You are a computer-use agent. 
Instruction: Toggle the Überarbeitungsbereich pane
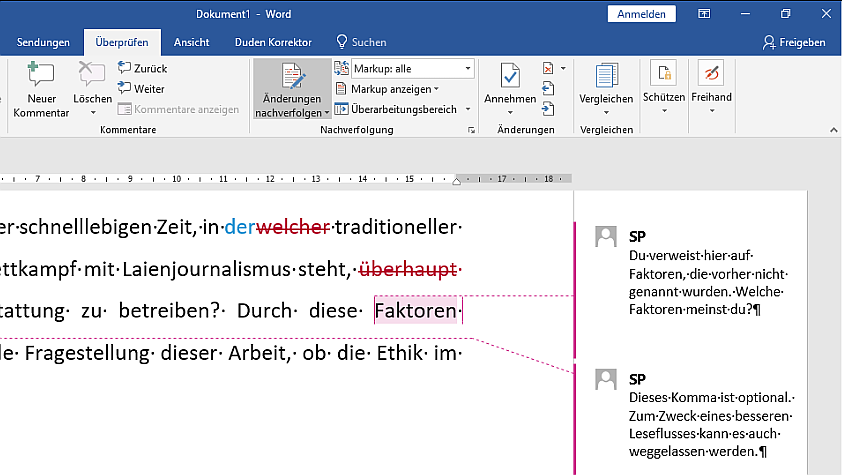coord(396,109)
